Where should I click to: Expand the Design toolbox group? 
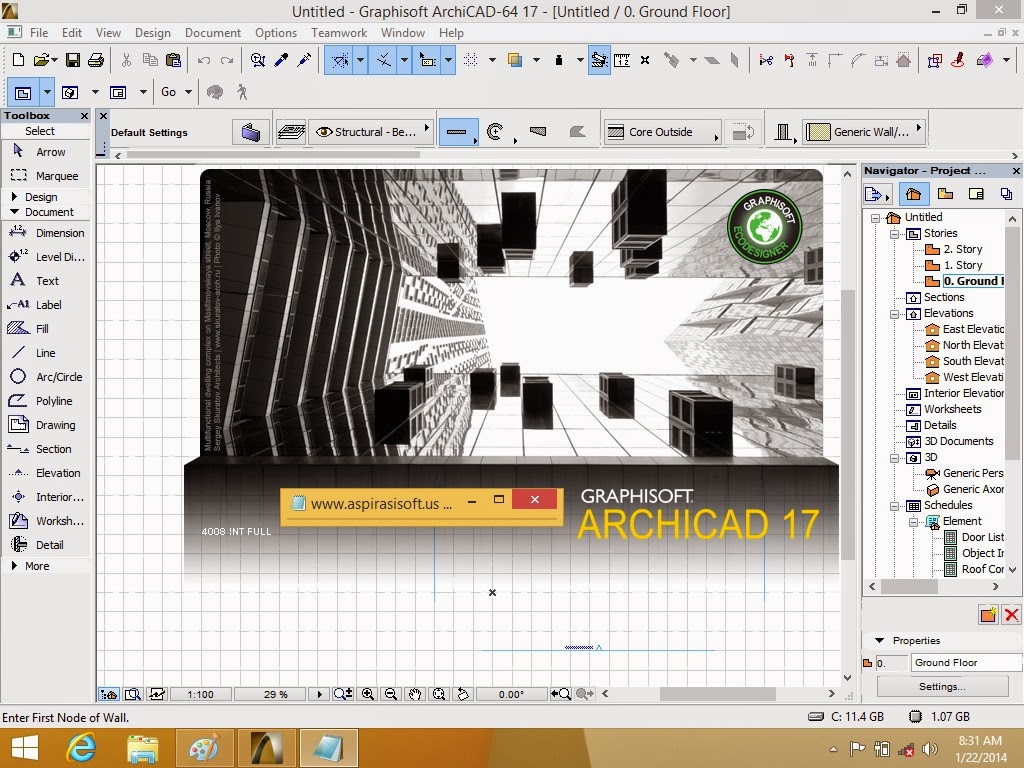(x=14, y=197)
